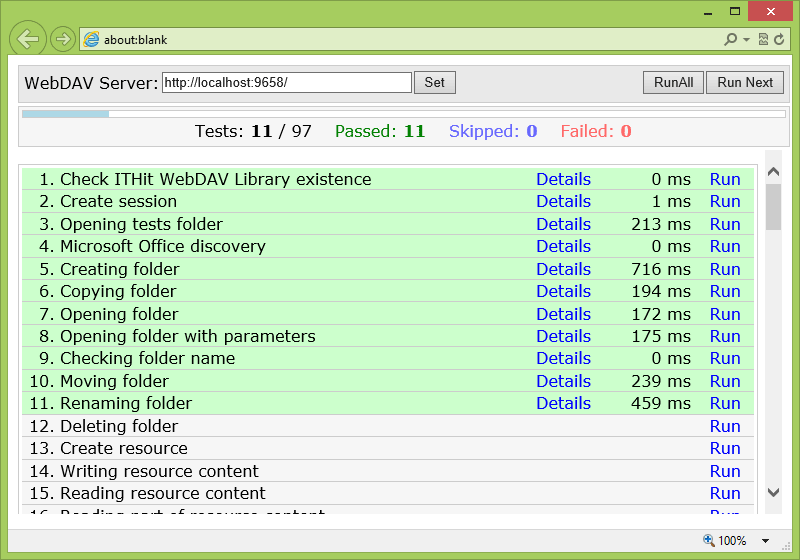The image size is (800, 560).
Task: Run the Create session test
Action: 725,201
